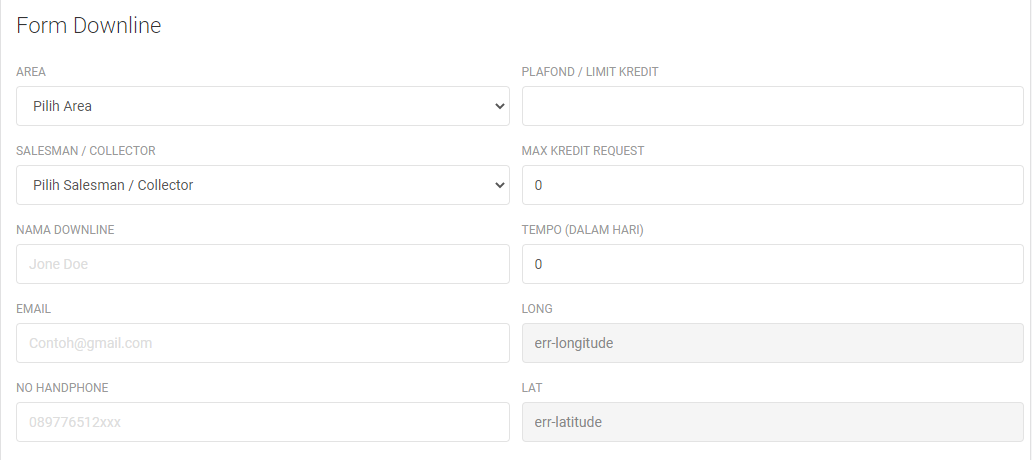Click the PLAFOND / LIMIT KREDIT label

click(x=590, y=72)
